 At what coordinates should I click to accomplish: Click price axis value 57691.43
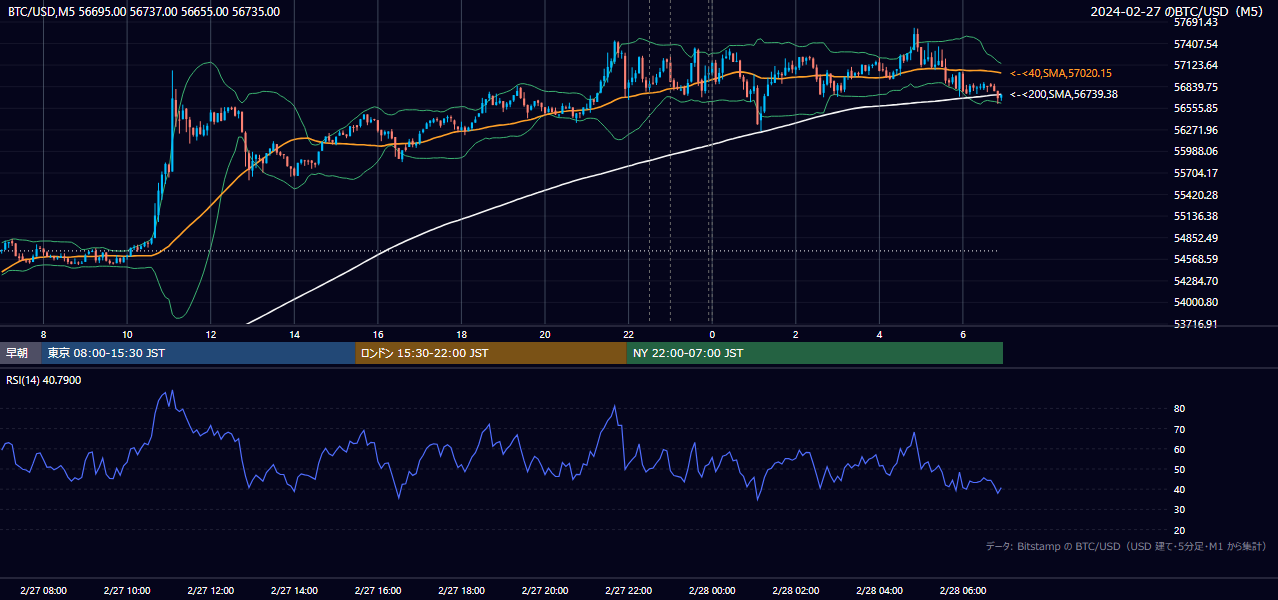coord(1196,22)
